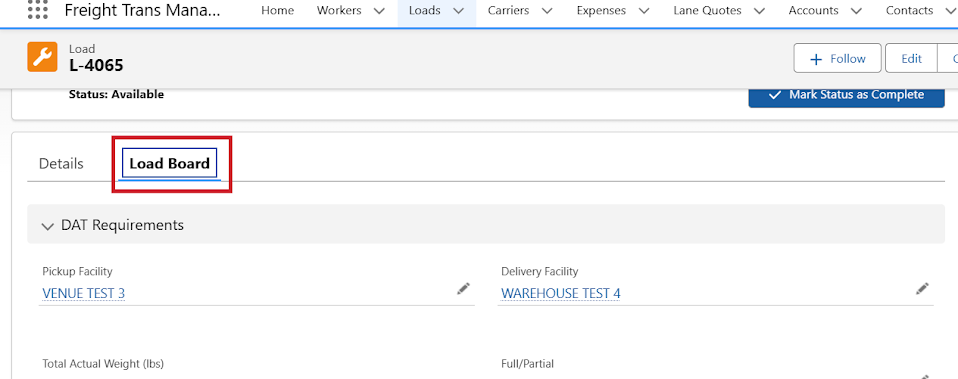Edit Delivery Facility with pencil icon
Viewport: 958px width, 379px height.
click(x=923, y=289)
